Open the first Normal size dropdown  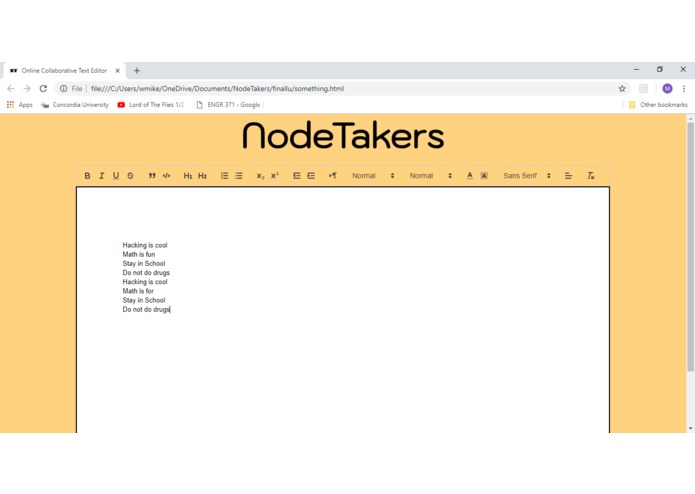tap(373, 176)
